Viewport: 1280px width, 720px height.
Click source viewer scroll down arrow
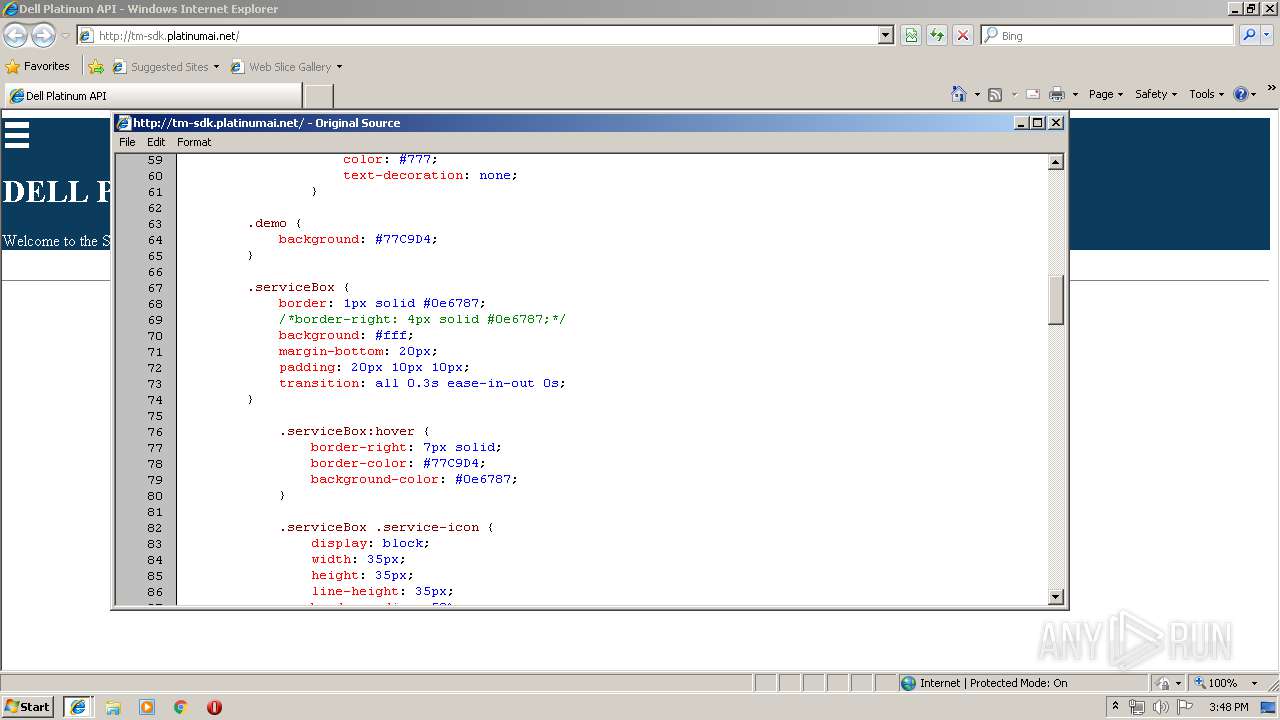pyautogui.click(x=1055, y=596)
